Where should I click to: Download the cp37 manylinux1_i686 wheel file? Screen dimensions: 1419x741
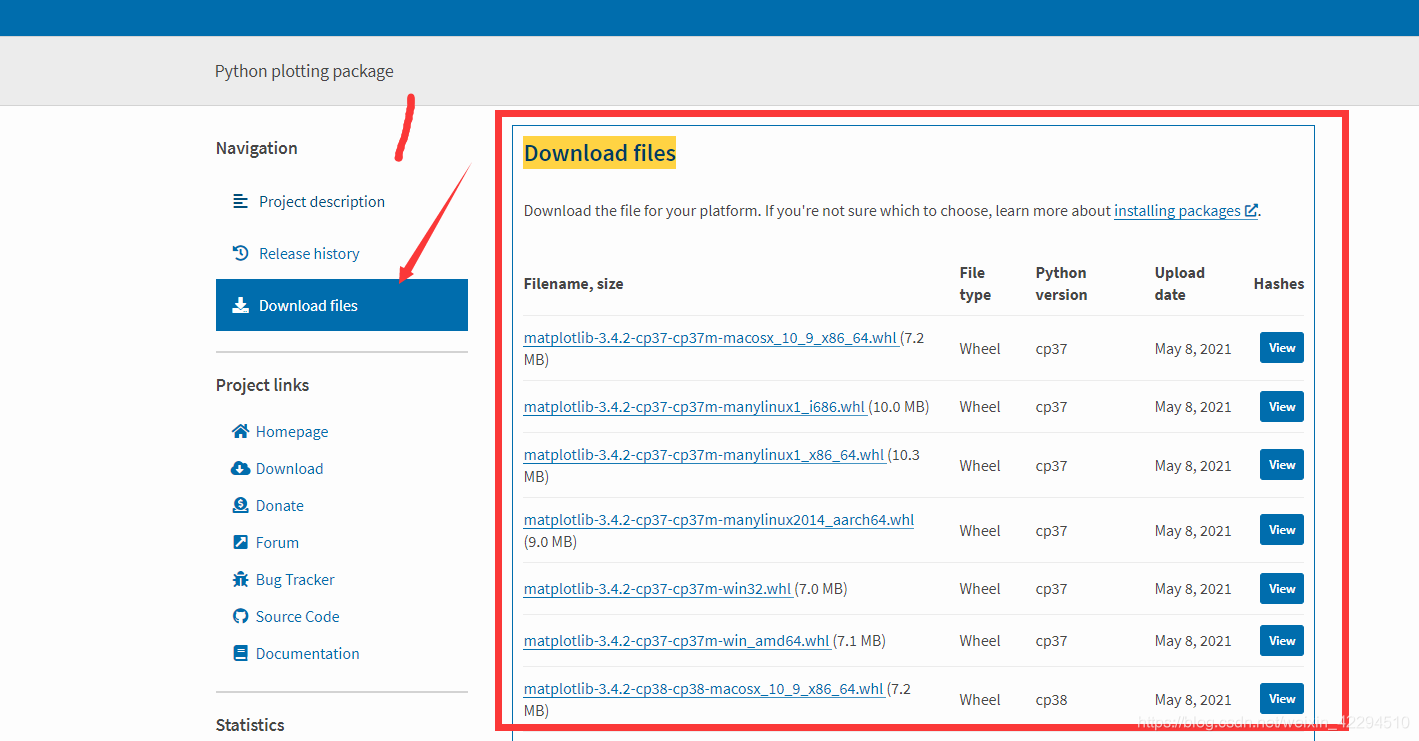click(x=694, y=407)
